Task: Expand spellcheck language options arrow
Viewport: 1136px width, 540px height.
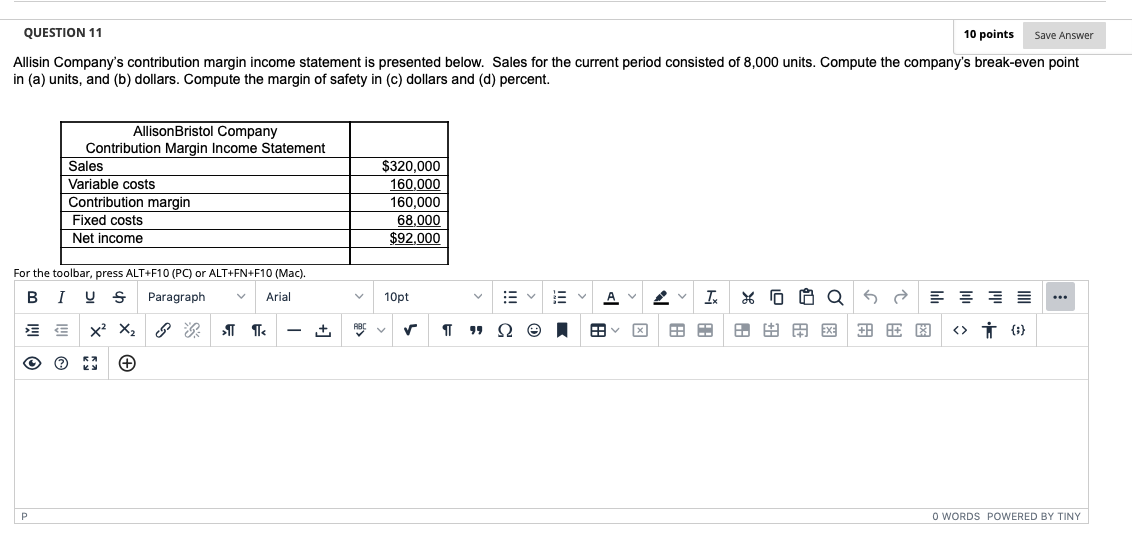Action: click(379, 331)
